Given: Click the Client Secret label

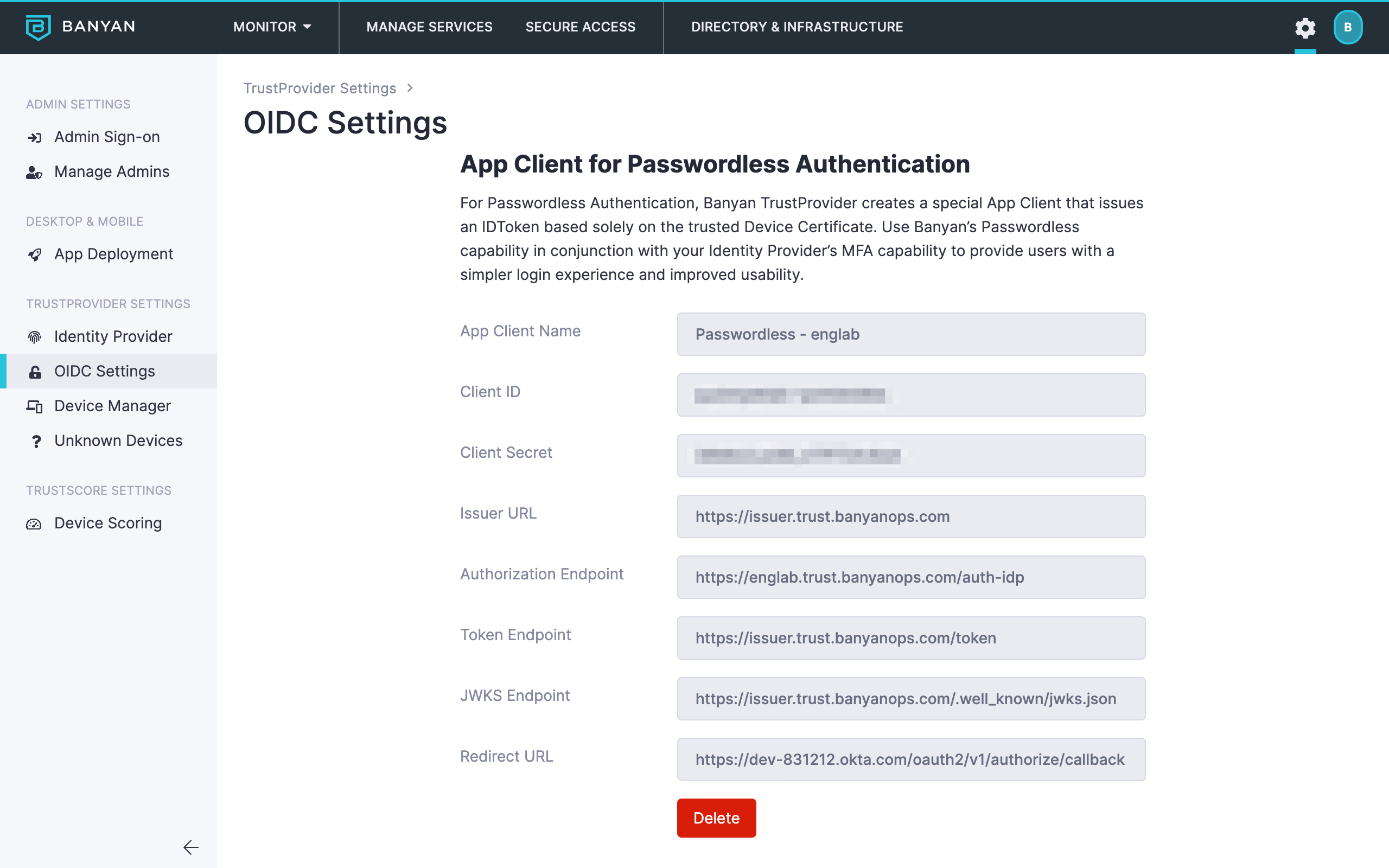Looking at the screenshot, I should click(x=506, y=452).
